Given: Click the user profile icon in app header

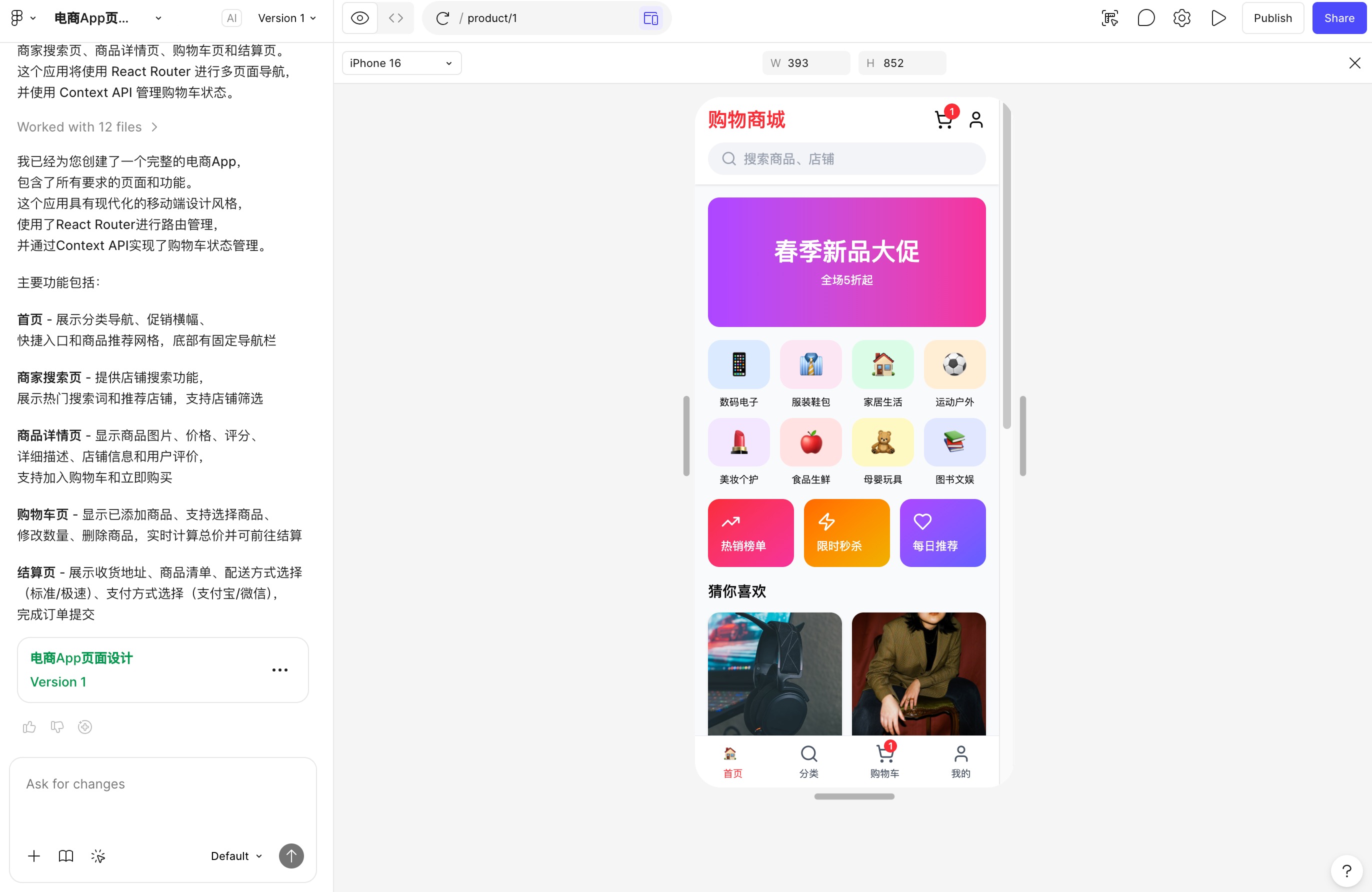Looking at the screenshot, I should pos(976,119).
